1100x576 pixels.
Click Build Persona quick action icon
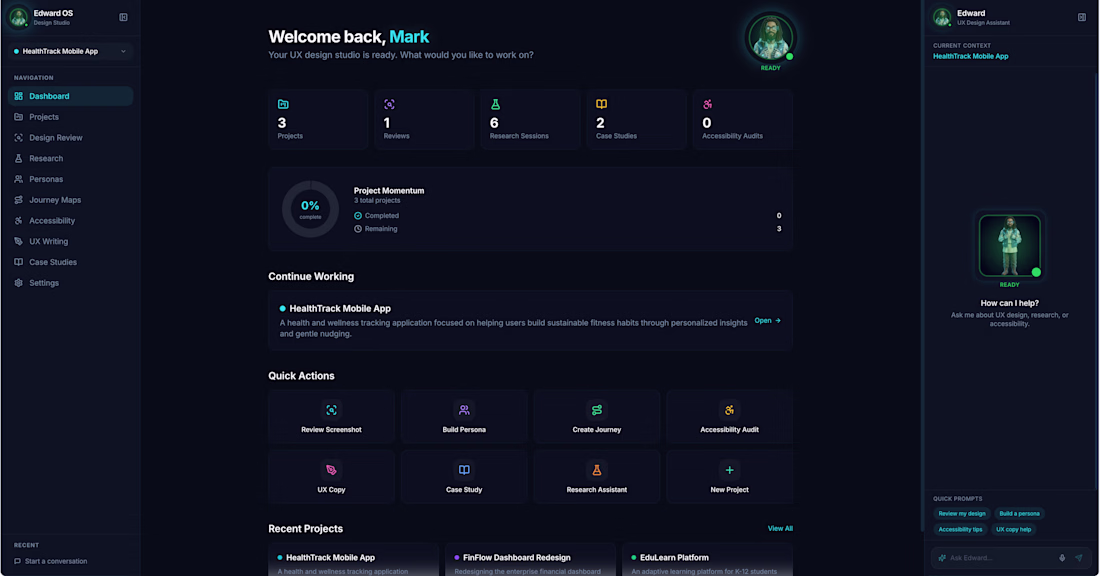464,410
